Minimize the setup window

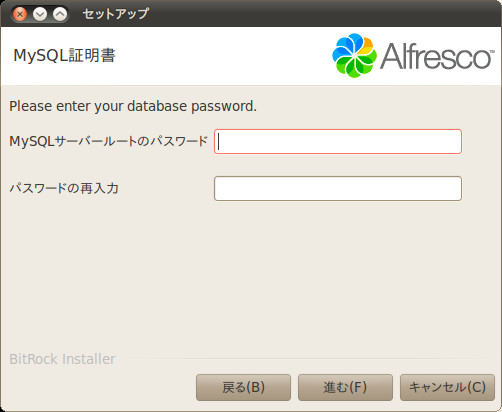point(40,14)
